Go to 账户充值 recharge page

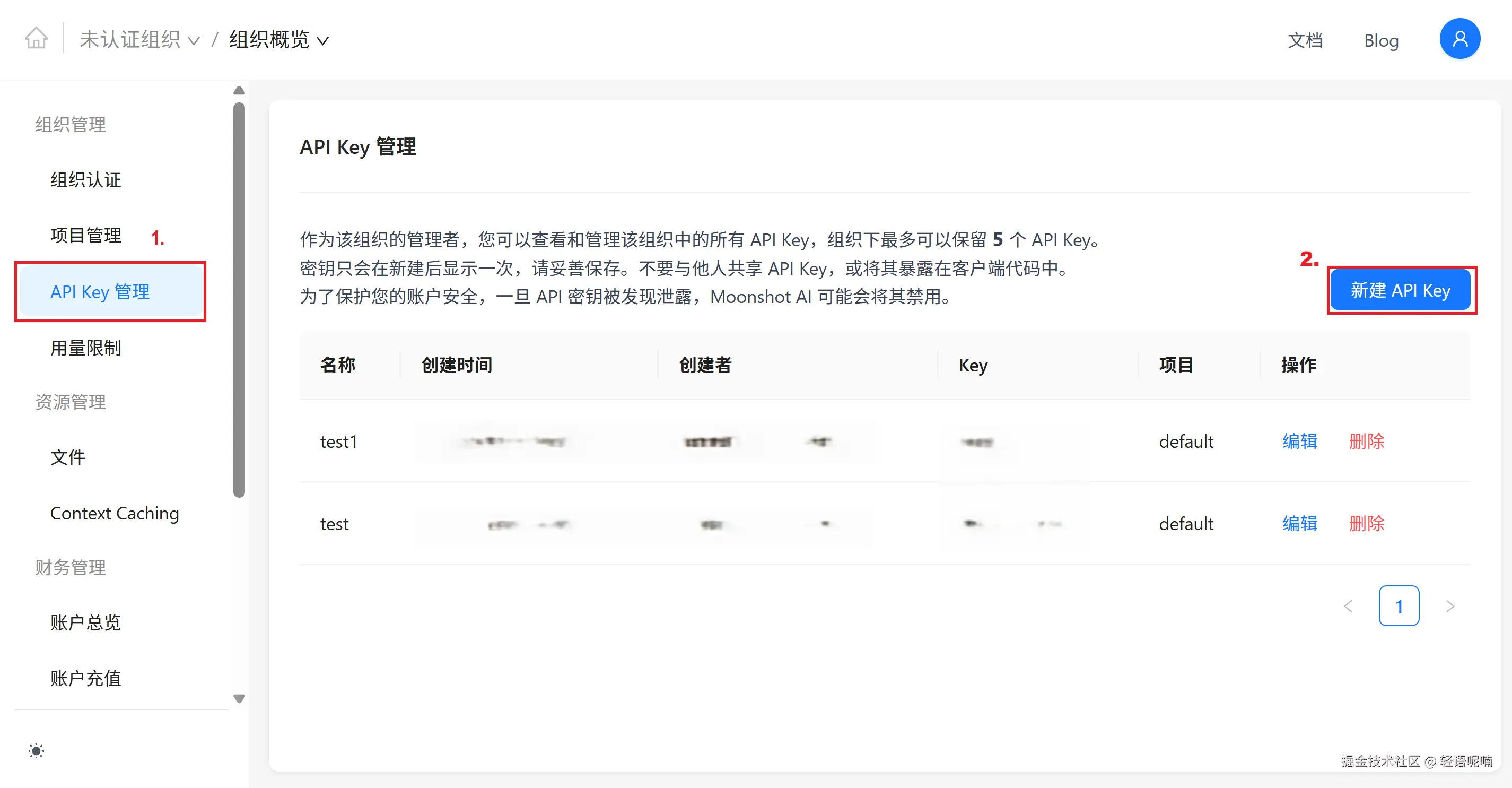(x=85, y=679)
